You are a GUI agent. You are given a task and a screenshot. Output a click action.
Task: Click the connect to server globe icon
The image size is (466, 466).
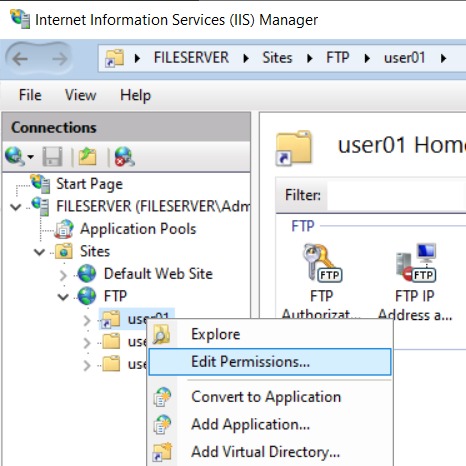[15, 156]
